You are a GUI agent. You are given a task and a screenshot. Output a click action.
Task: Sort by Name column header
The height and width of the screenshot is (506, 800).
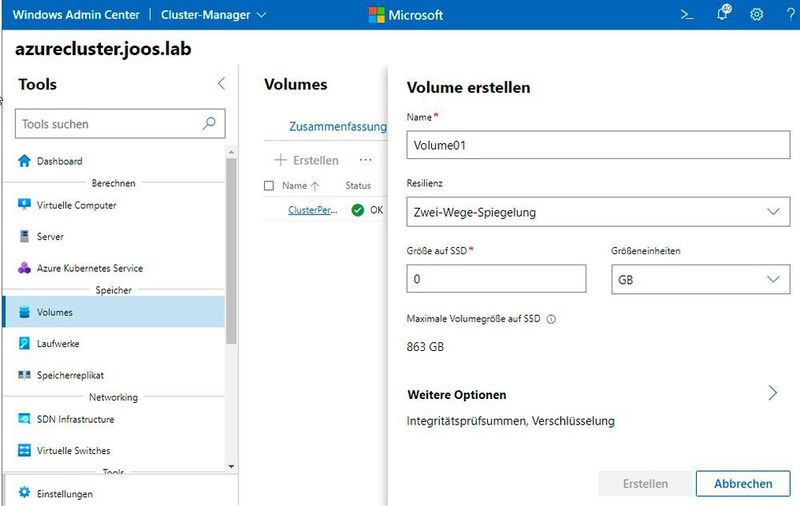coord(300,186)
